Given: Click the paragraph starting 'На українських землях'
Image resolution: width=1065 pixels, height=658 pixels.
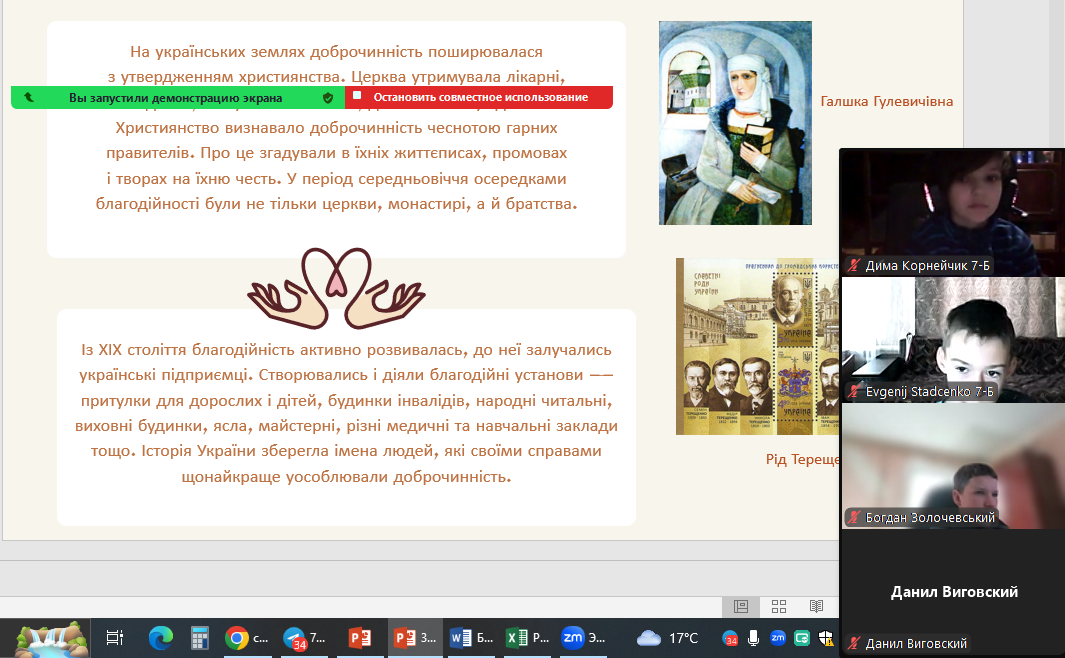Looking at the screenshot, I should pos(336,128).
